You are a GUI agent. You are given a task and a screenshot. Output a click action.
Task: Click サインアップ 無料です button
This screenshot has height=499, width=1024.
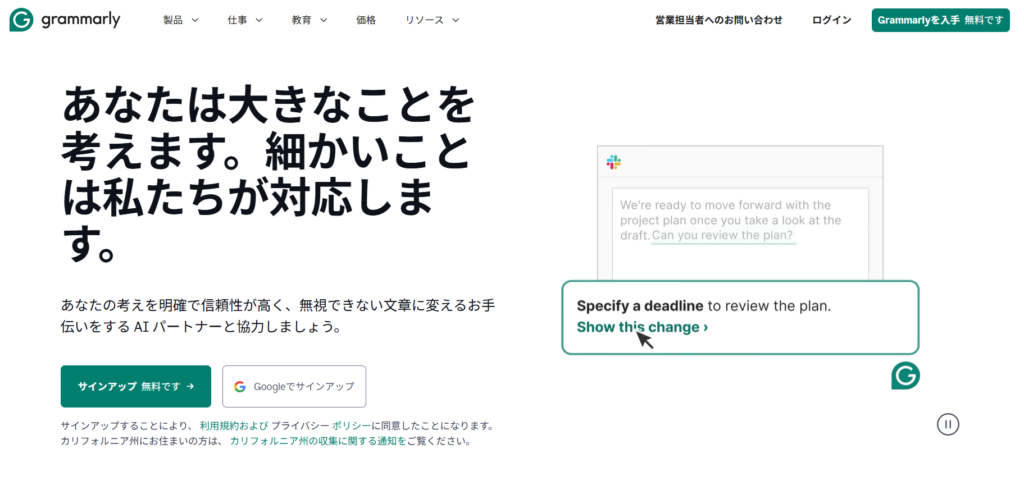pos(136,386)
